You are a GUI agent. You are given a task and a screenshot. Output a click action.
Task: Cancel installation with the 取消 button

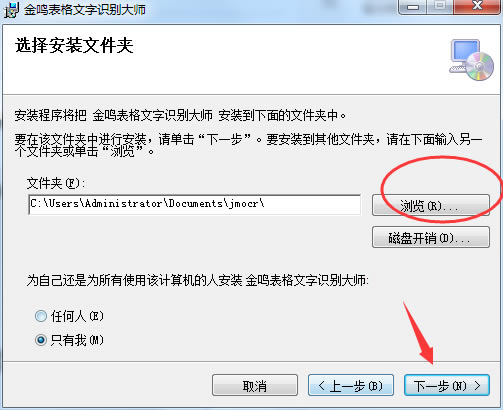pos(255,385)
